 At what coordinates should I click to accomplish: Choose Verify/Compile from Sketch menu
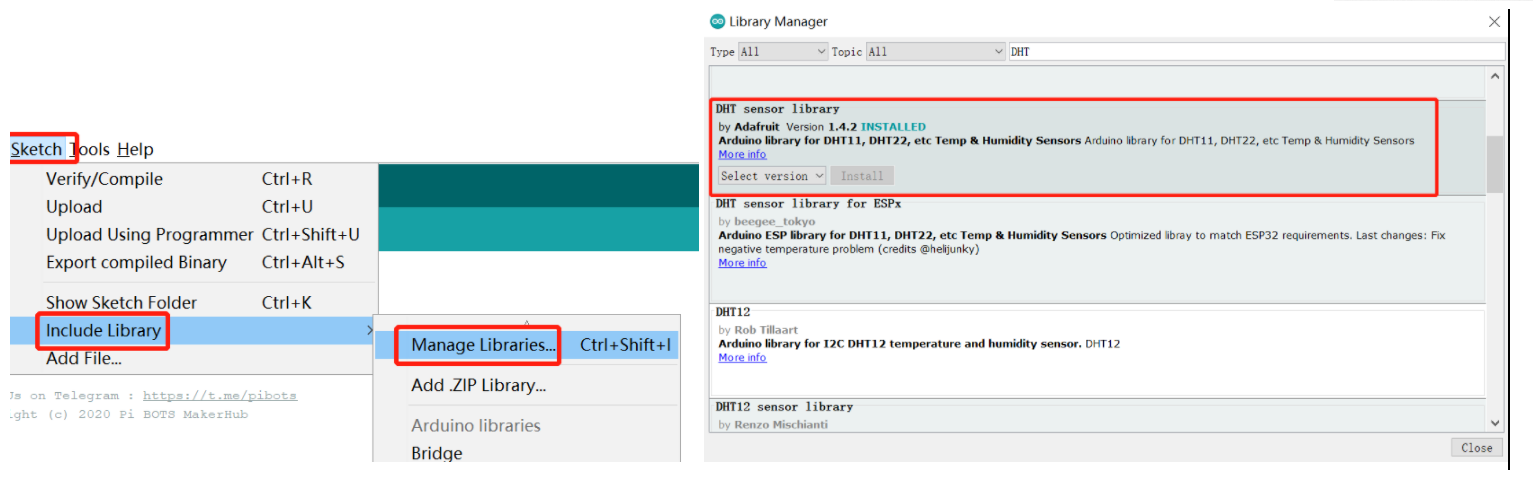coord(194,179)
